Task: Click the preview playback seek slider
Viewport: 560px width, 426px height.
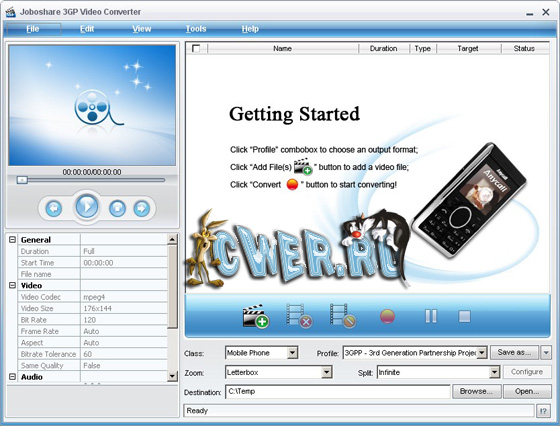Action: point(91,180)
